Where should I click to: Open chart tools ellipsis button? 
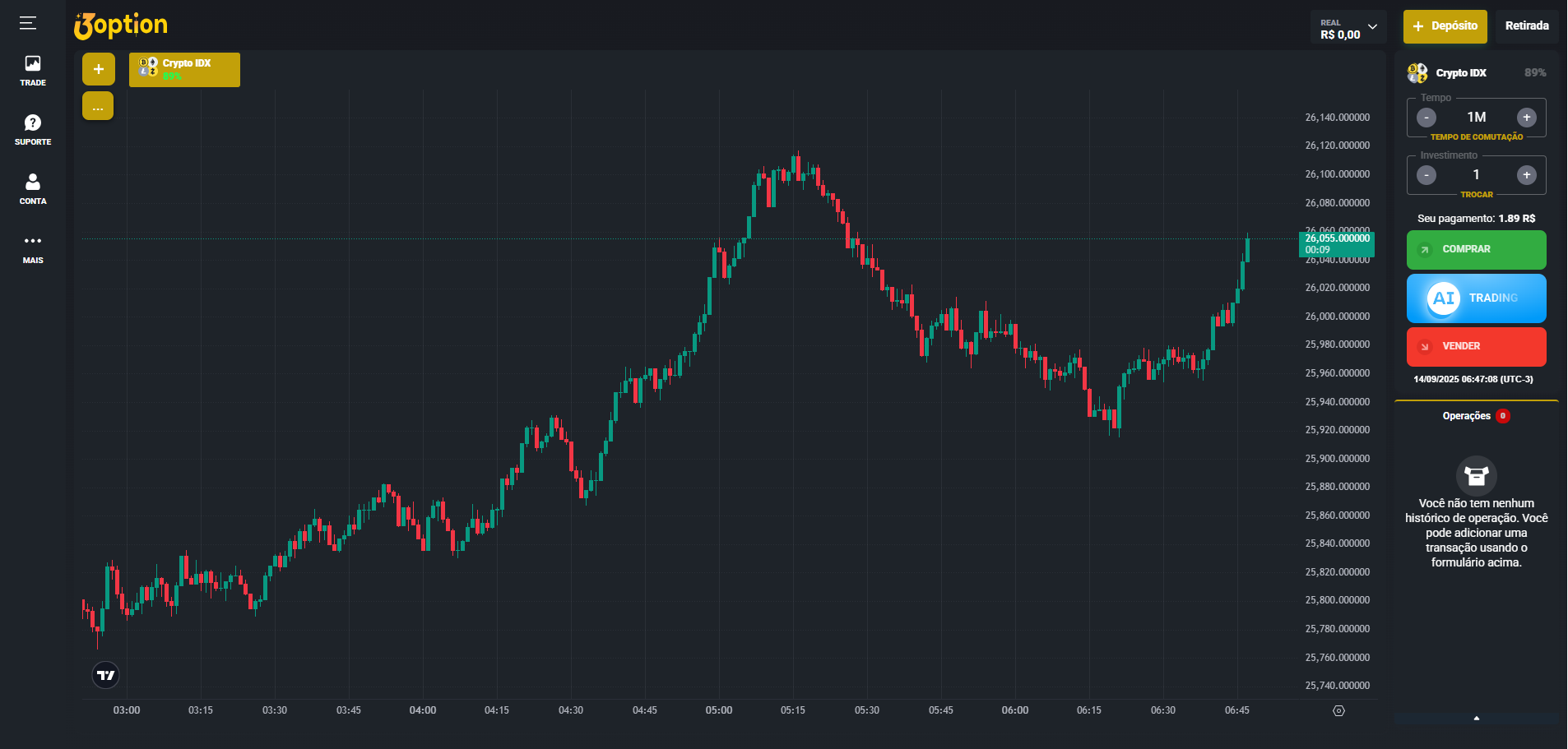coord(98,106)
